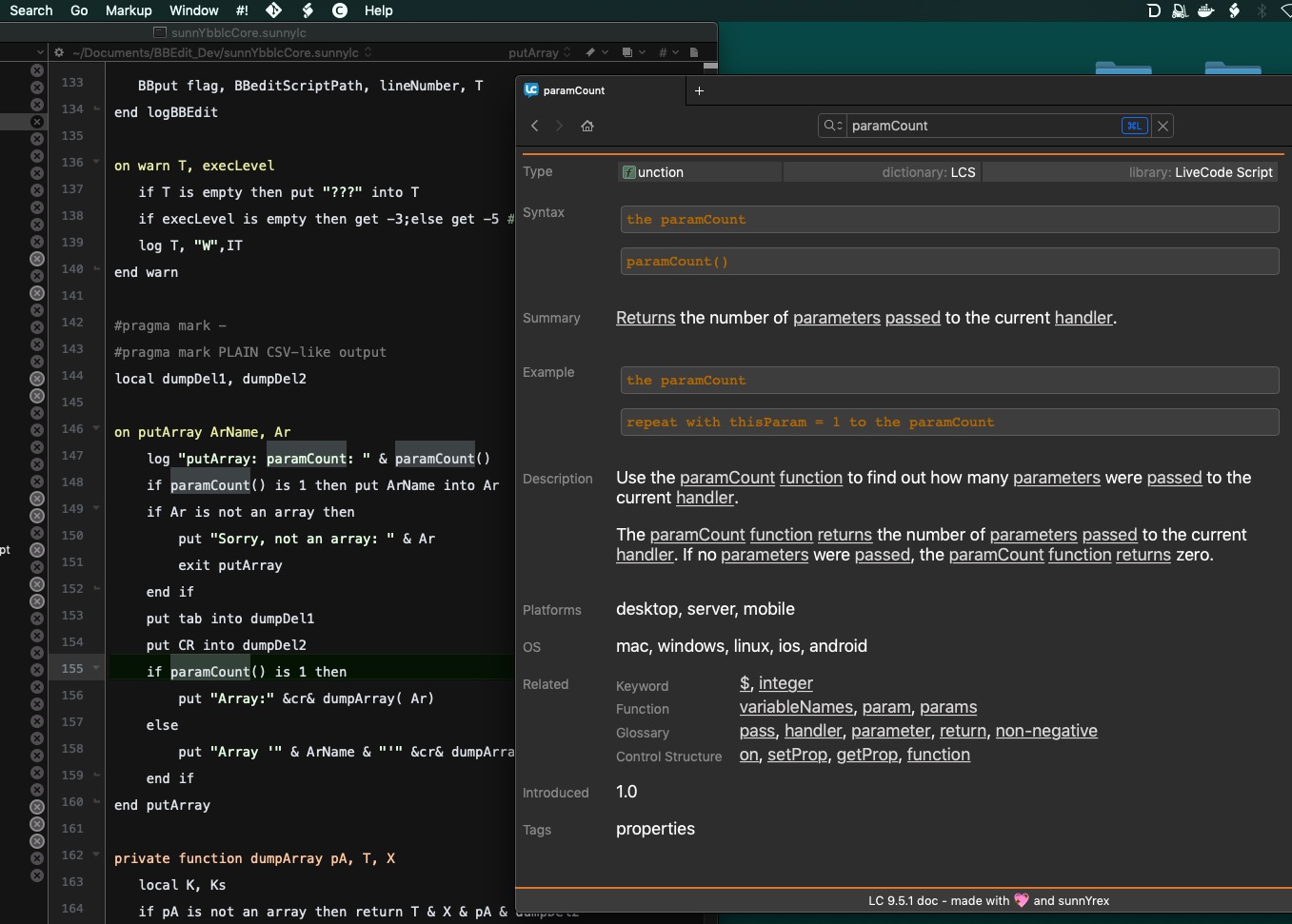Go back with the left chevron arrow
The width and height of the screenshot is (1292, 924).
point(535,126)
